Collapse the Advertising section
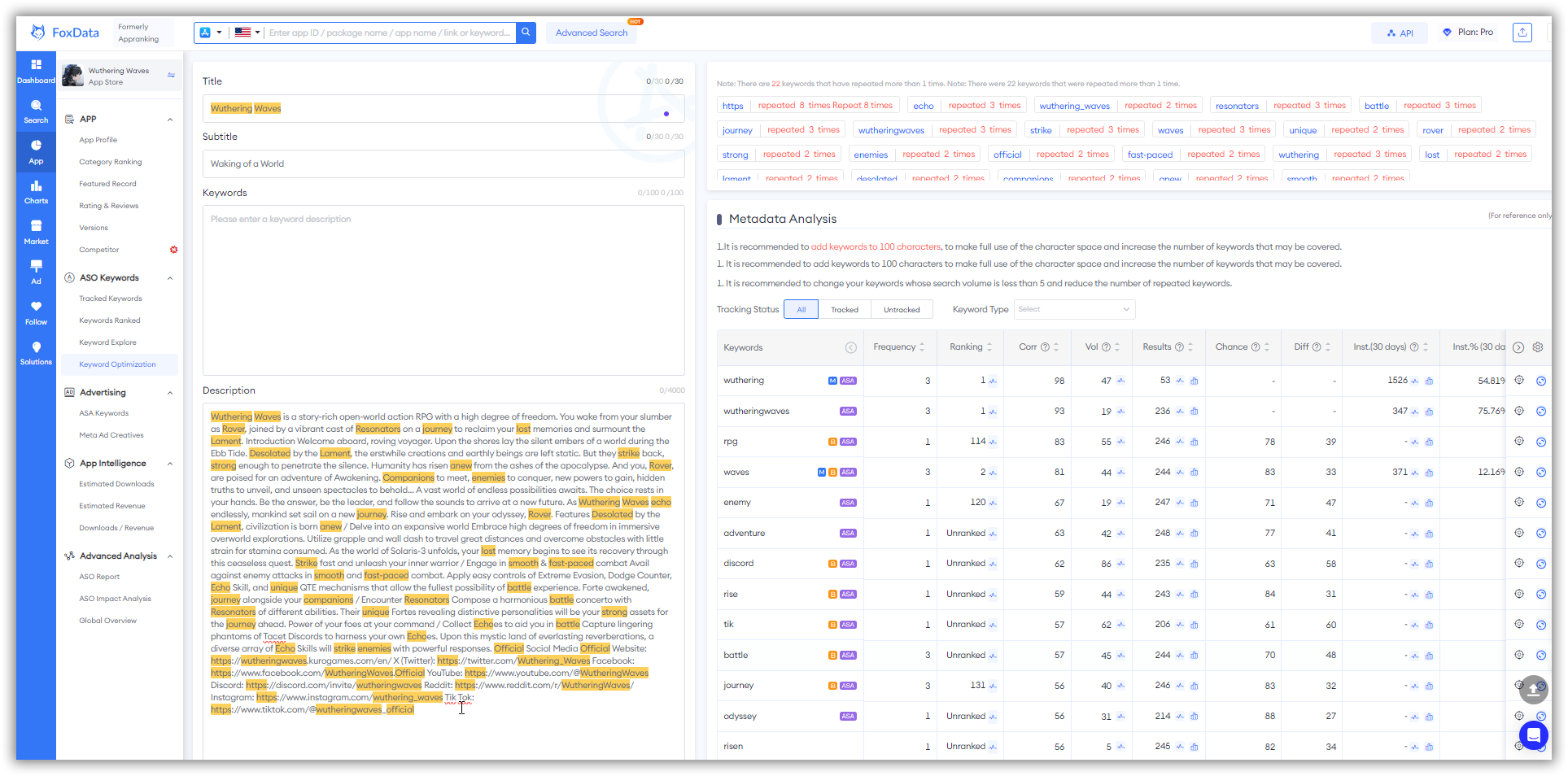The height and width of the screenshot is (776, 1568). [x=170, y=393]
